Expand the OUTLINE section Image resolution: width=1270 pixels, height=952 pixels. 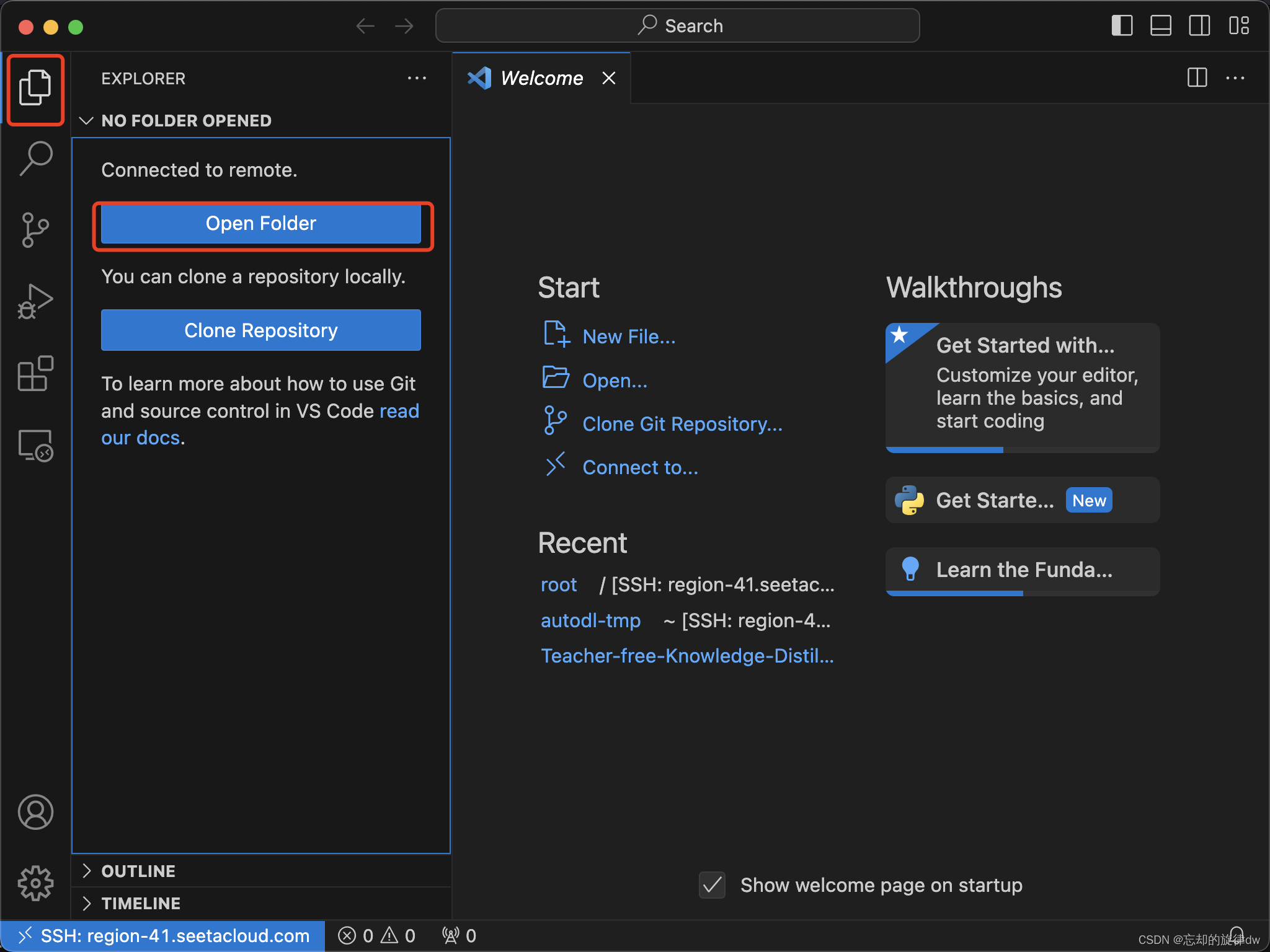click(x=138, y=871)
